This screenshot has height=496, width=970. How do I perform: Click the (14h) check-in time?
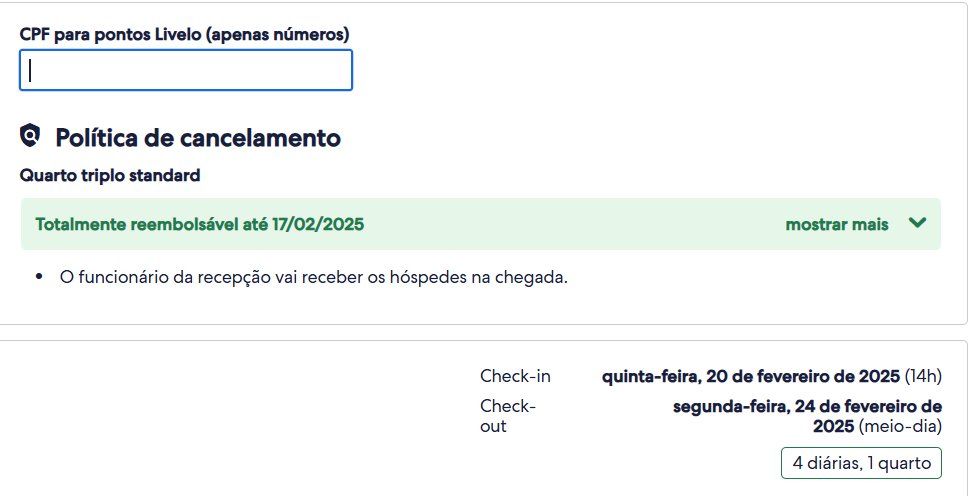923,376
